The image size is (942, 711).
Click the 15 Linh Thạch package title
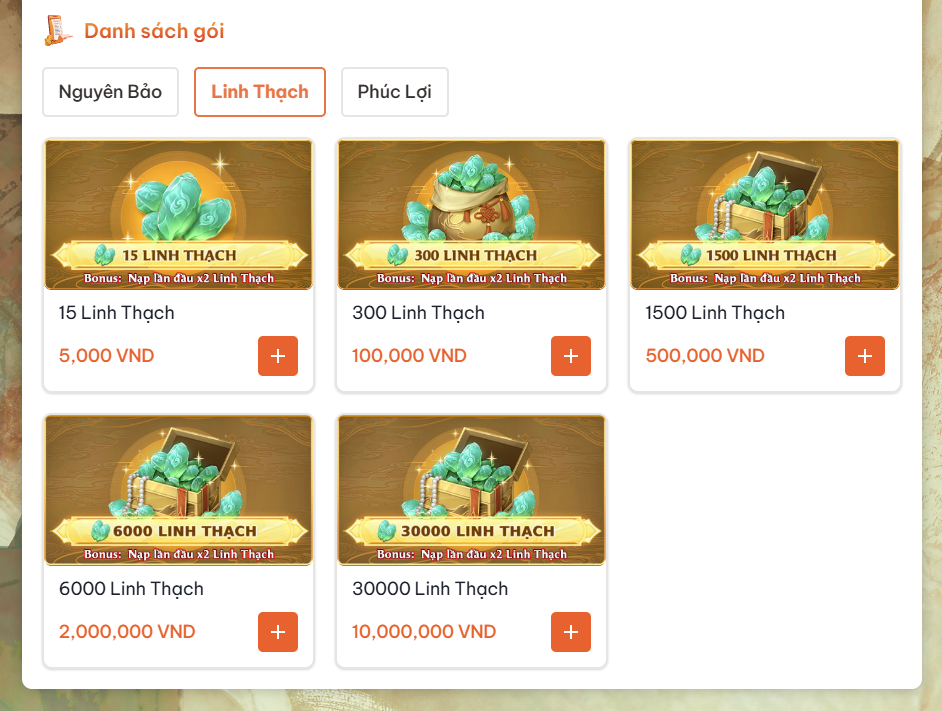click(x=117, y=313)
